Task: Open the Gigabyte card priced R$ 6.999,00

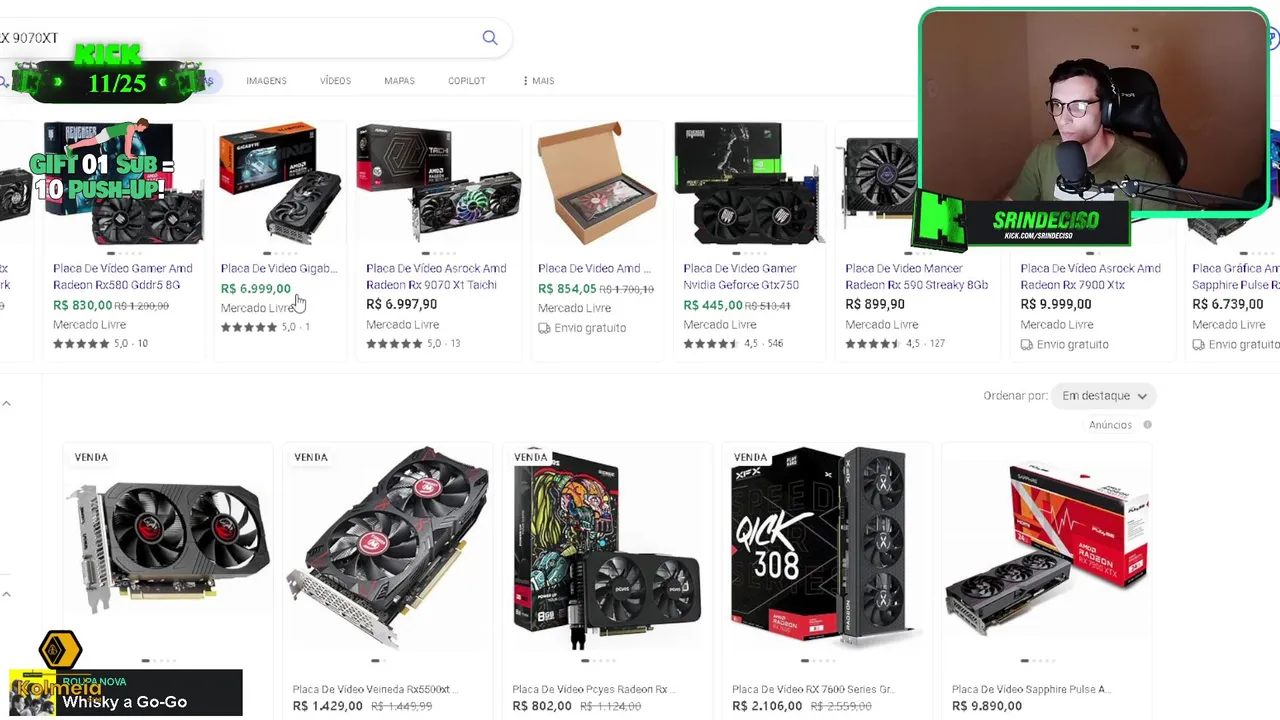Action: click(279, 268)
